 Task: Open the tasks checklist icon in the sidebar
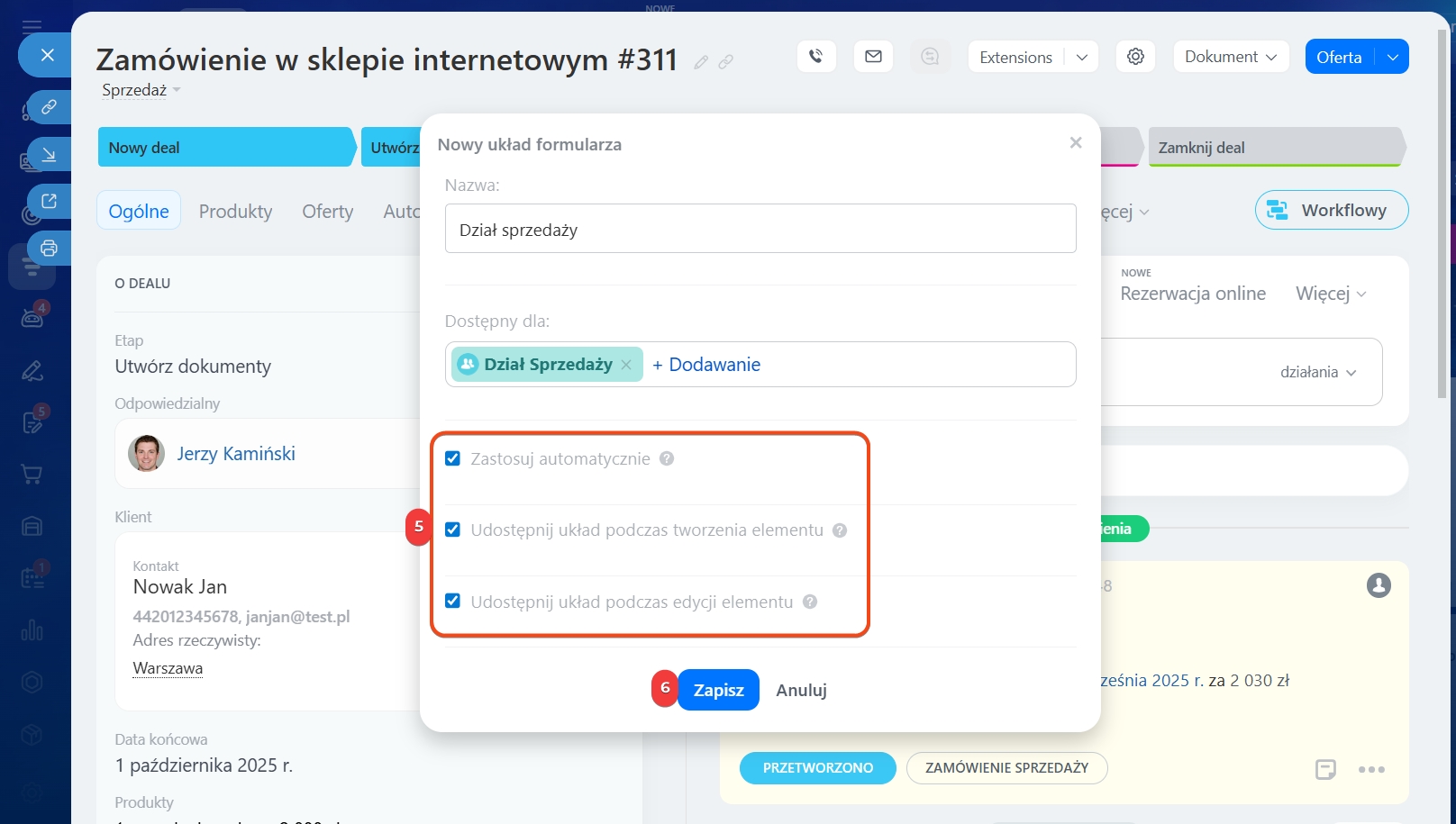[32, 422]
